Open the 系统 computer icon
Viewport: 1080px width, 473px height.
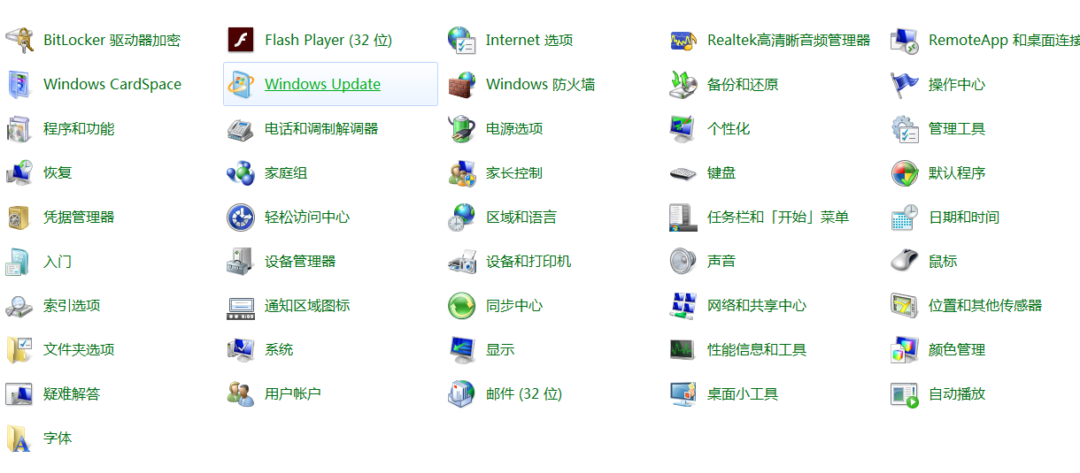pos(241,350)
